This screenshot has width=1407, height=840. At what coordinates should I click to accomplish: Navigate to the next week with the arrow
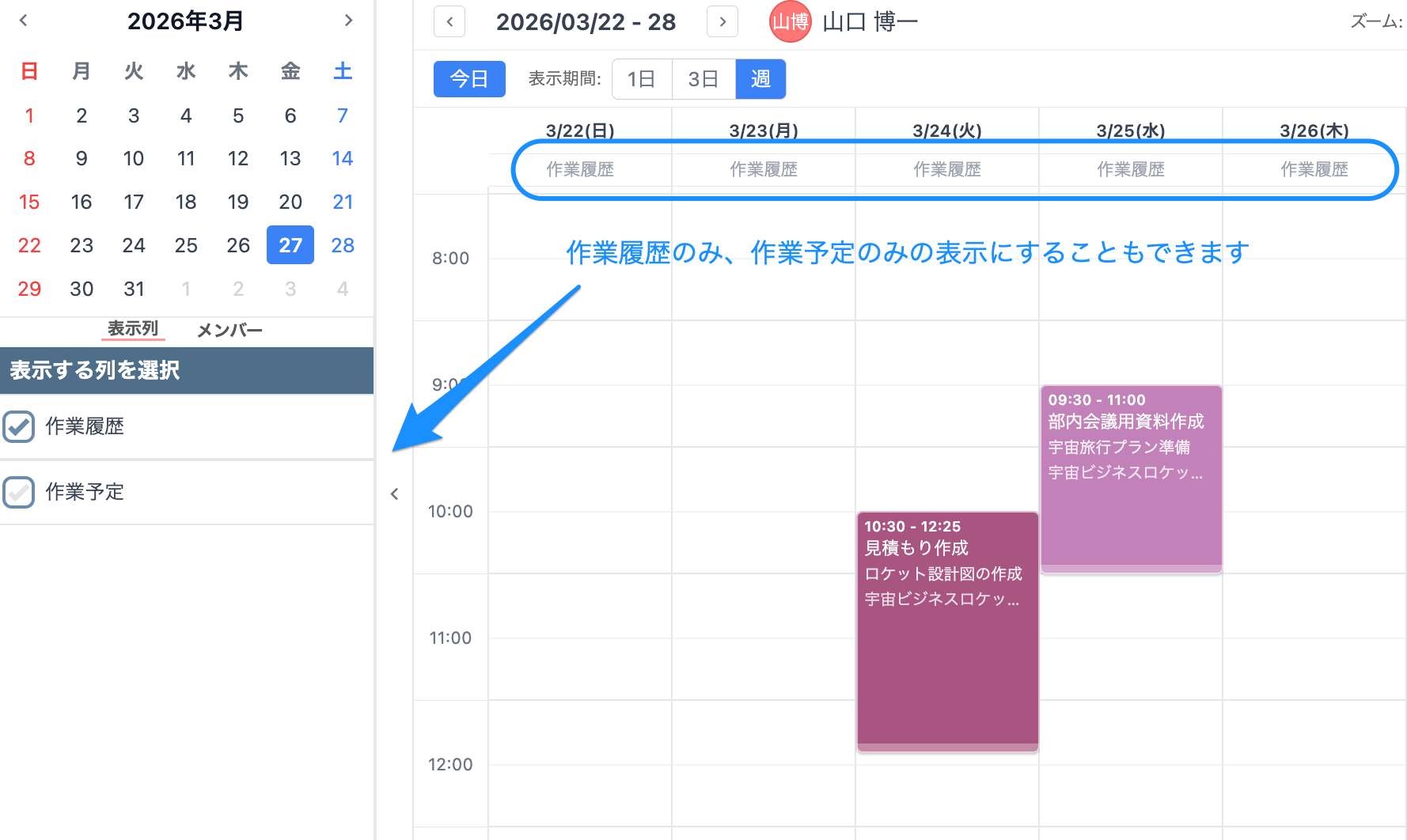722,21
